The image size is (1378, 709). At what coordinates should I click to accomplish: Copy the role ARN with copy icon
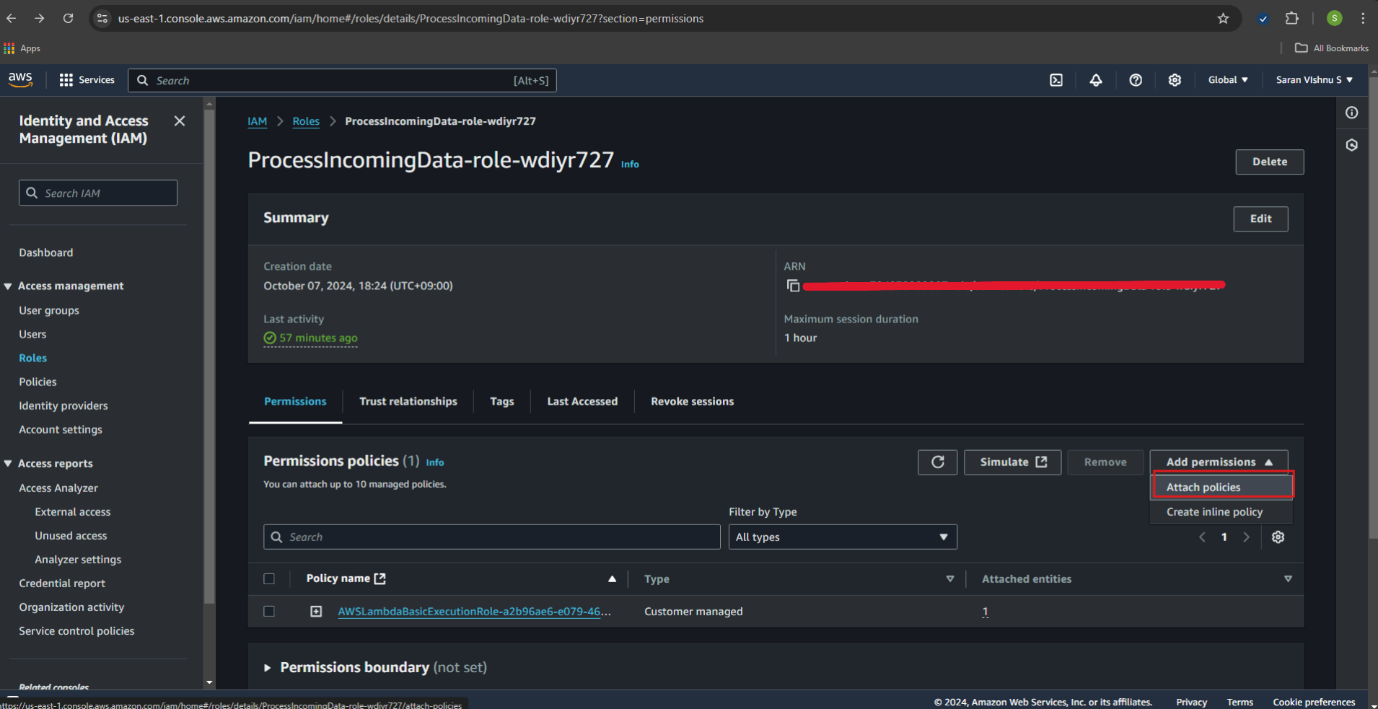793,286
